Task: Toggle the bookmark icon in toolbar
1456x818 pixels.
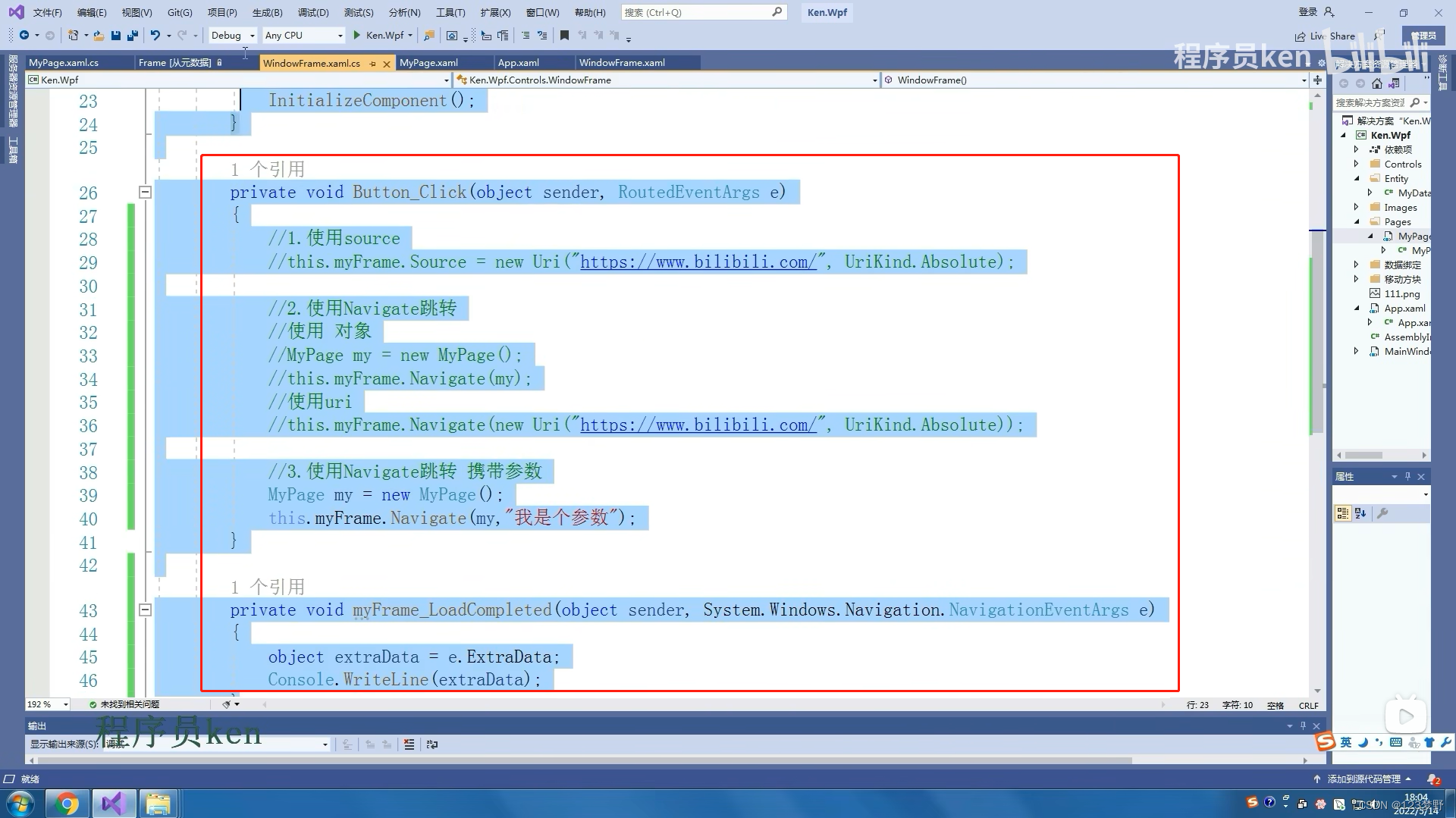Action: pyautogui.click(x=564, y=35)
